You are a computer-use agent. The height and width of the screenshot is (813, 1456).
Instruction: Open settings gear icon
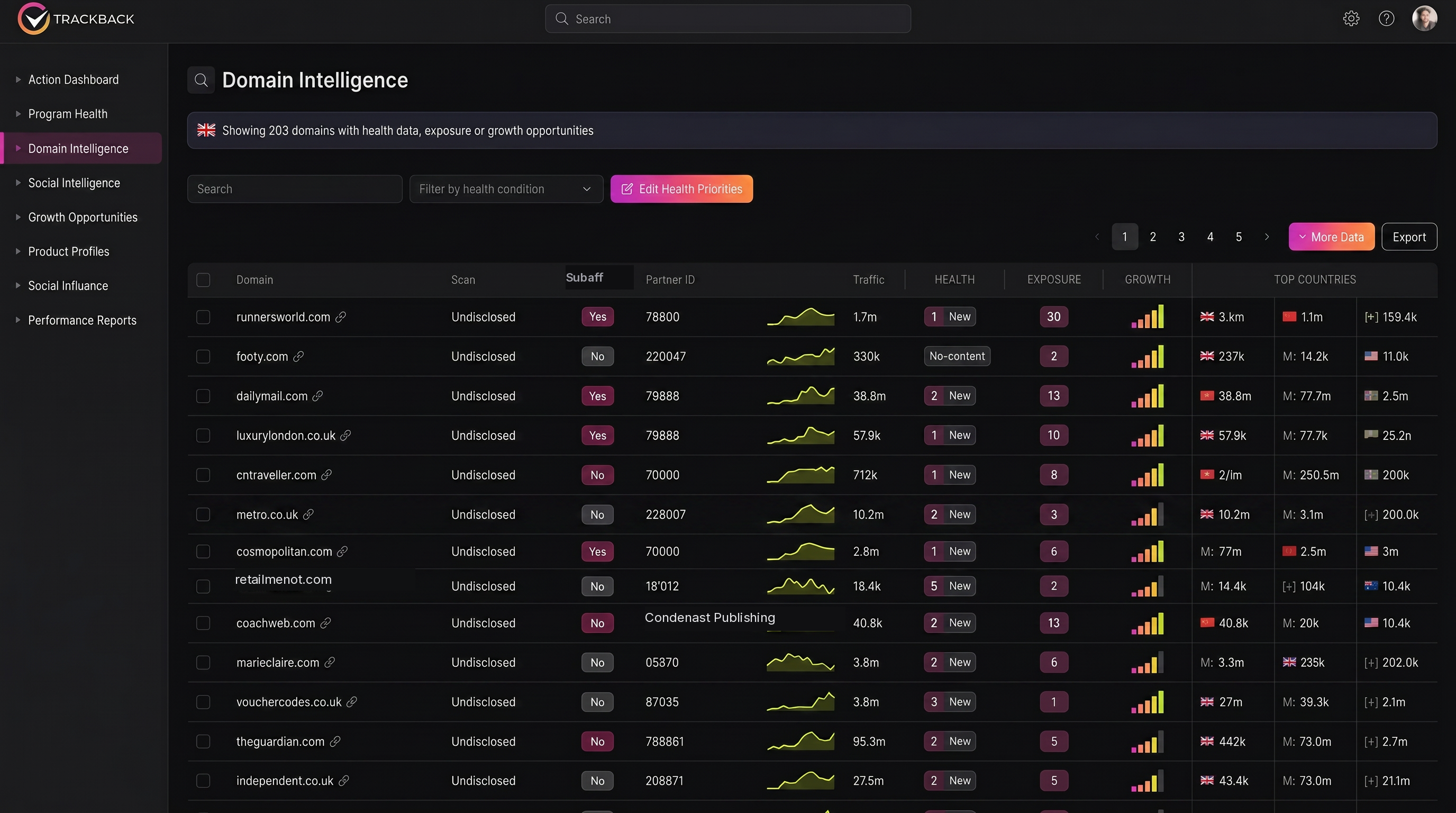click(x=1351, y=19)
